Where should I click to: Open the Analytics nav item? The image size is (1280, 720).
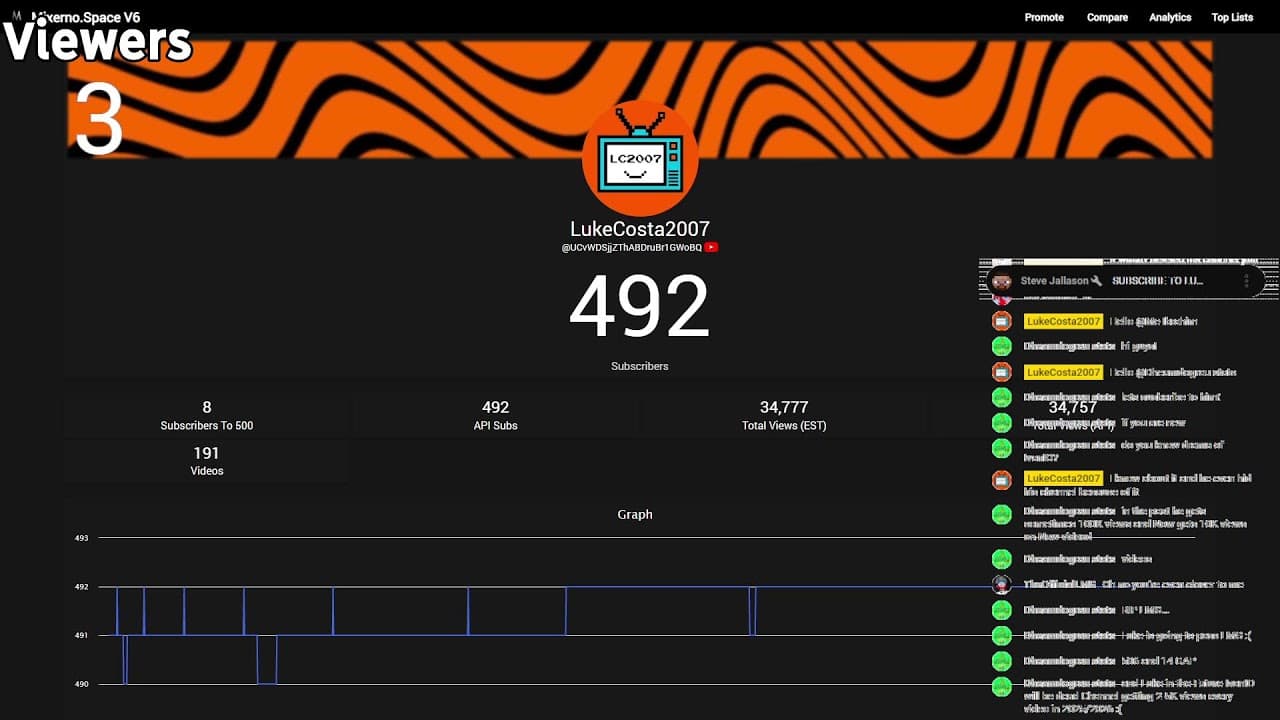[1170, 17]
